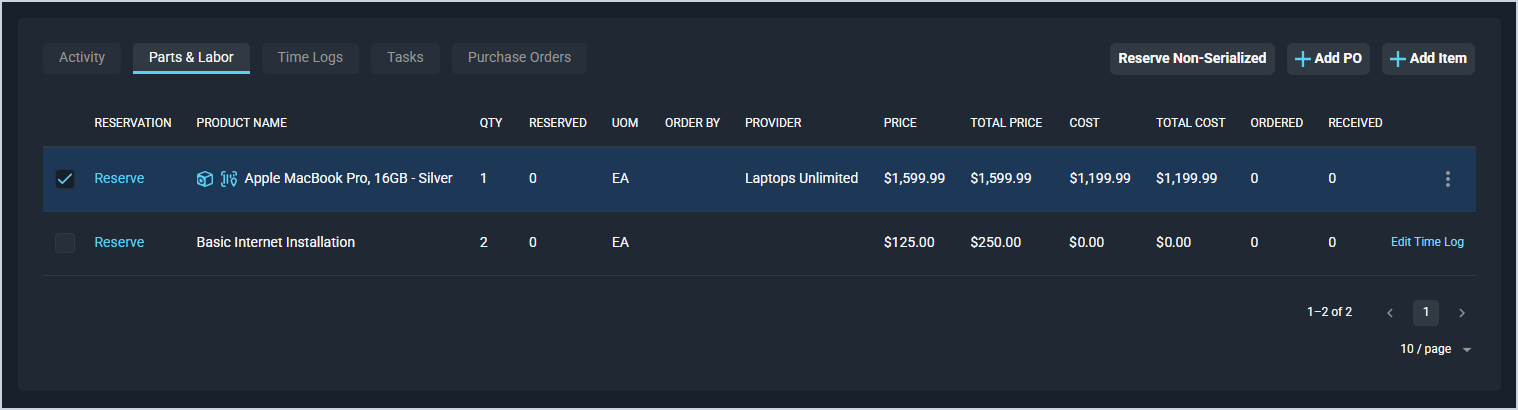
Task: Select page 1 in pagination
Action: [x=1426, y=313]
